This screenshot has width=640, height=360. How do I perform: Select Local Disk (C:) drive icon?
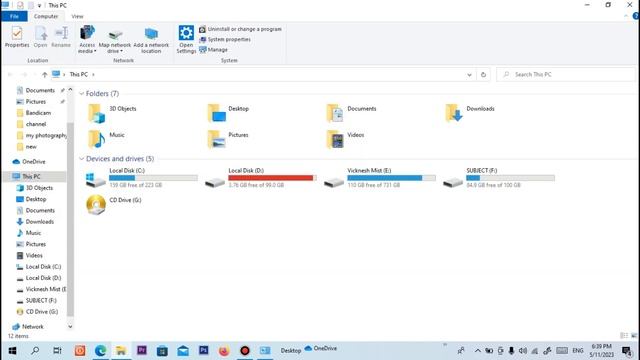click(96, 180)
